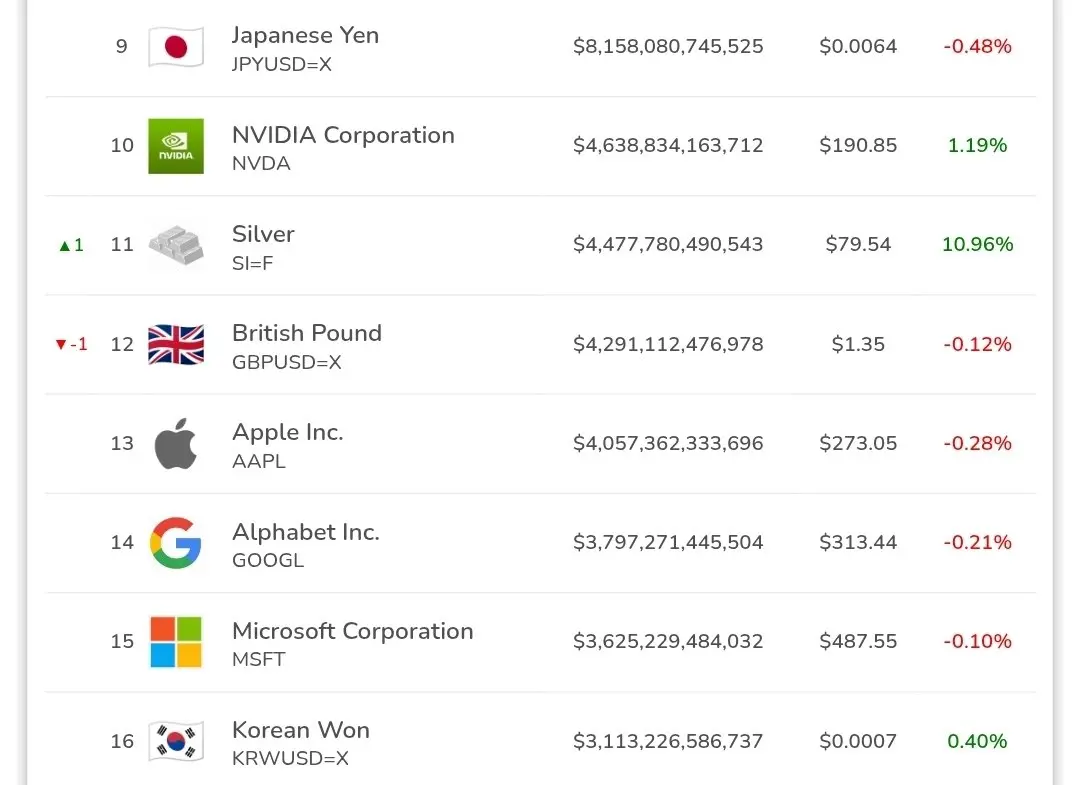1080x785 pixels.
Task: Open the Microsoft Corporation name link
Action: 352,631
